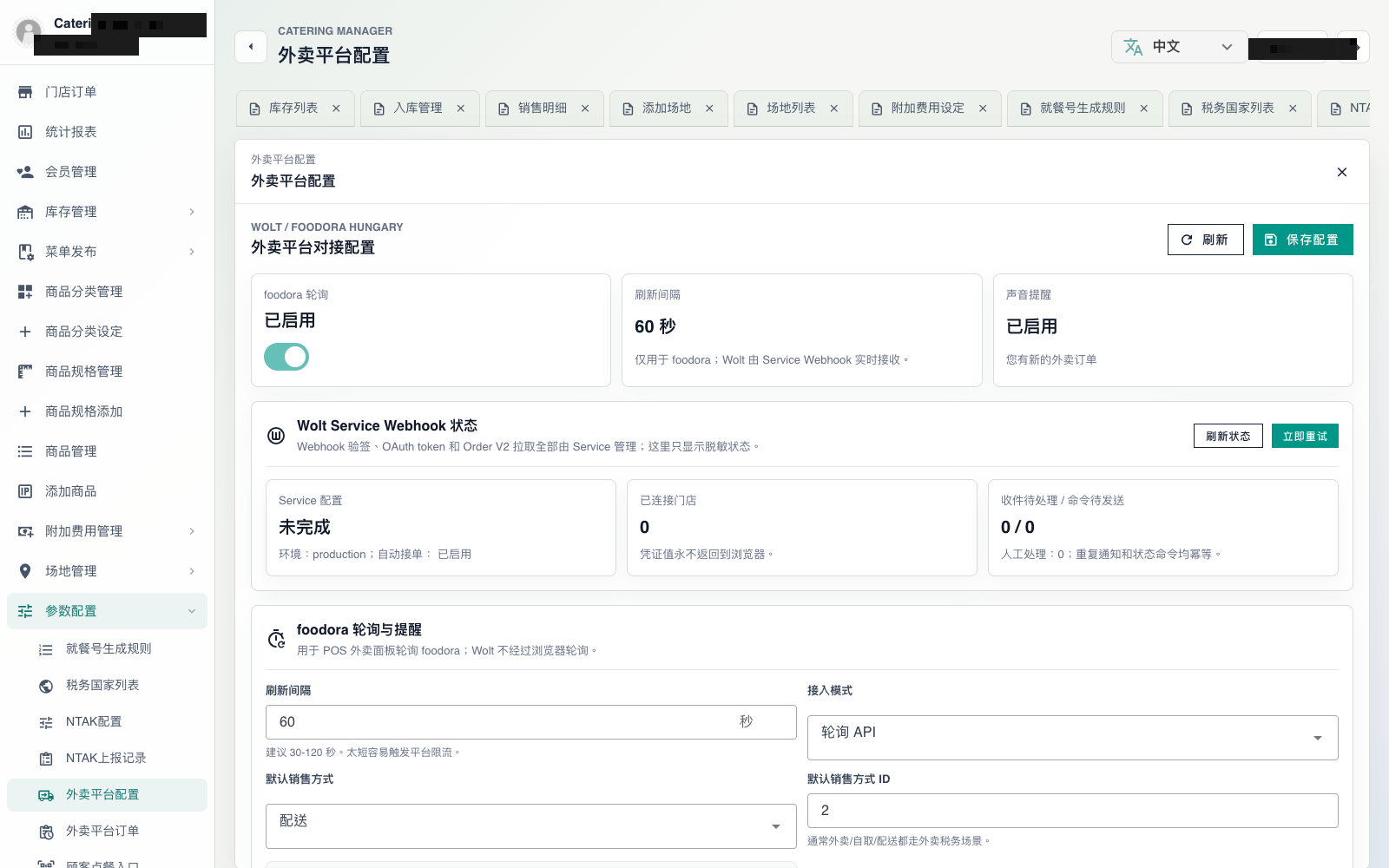Click the 默认销售方式 ID input field
The width and height of the screenshot is (1389, 868).
[1072, 811]
